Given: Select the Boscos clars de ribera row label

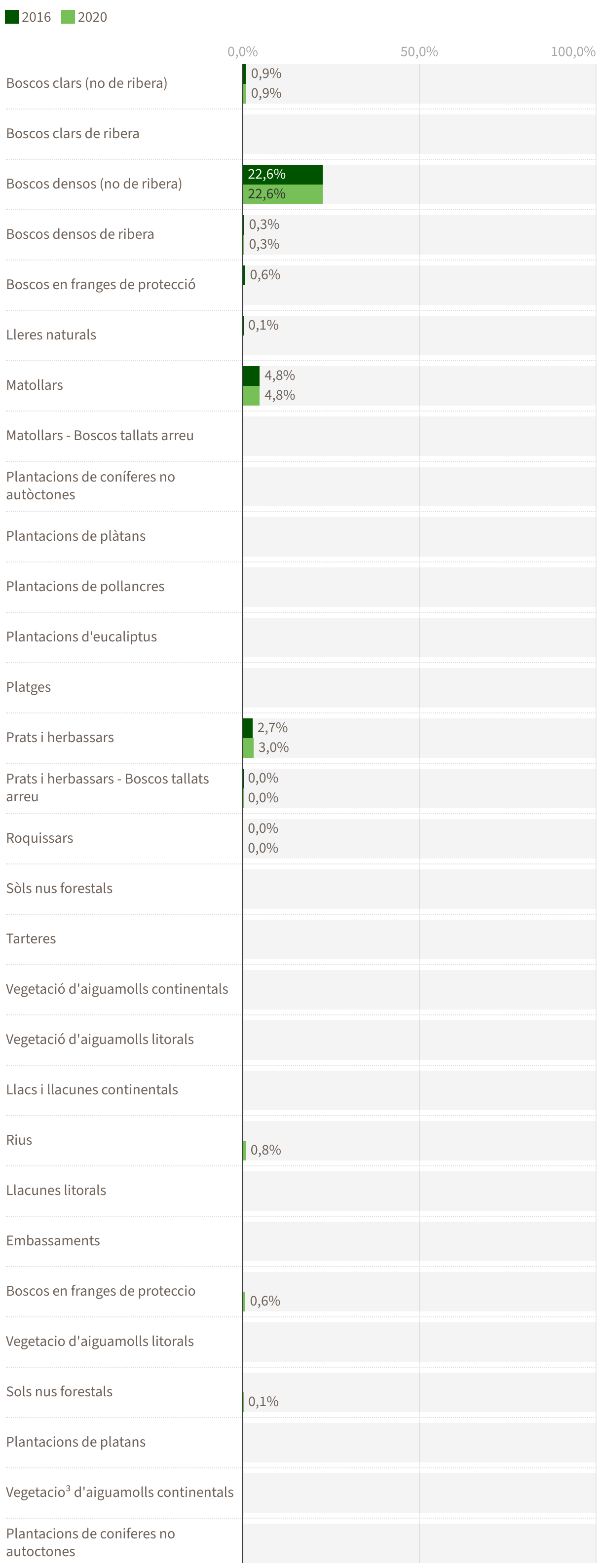Looking at the screenshot, I should pyautogui.click(x=73, y=133).
